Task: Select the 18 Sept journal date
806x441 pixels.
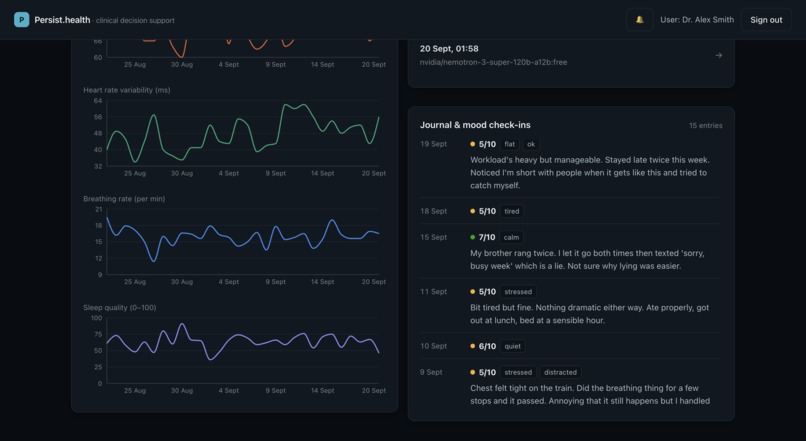Action: tap(433, 211)
